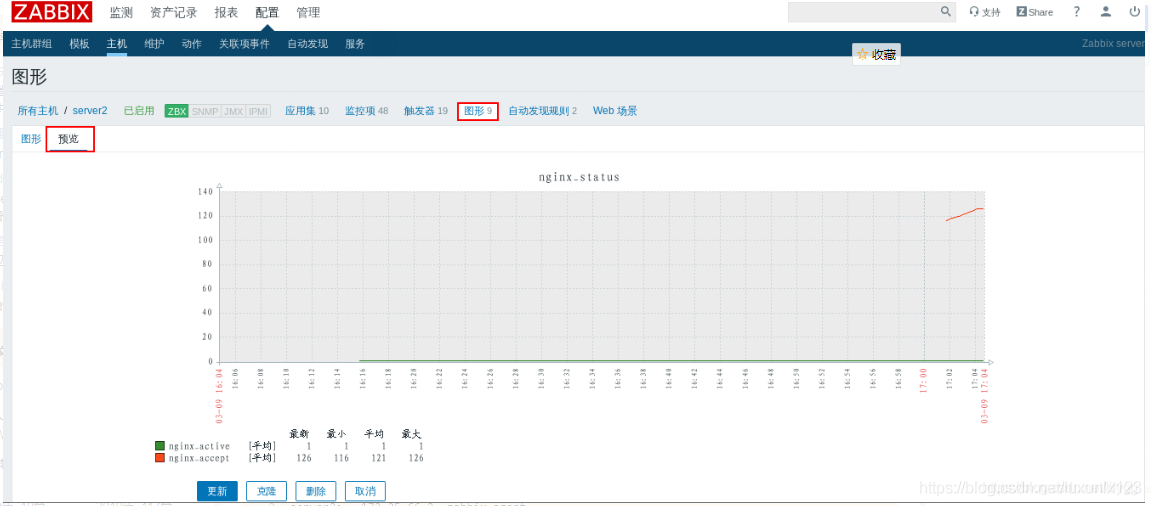
Task: Open the 监测 main menu
Action: [x=121, y=12]
